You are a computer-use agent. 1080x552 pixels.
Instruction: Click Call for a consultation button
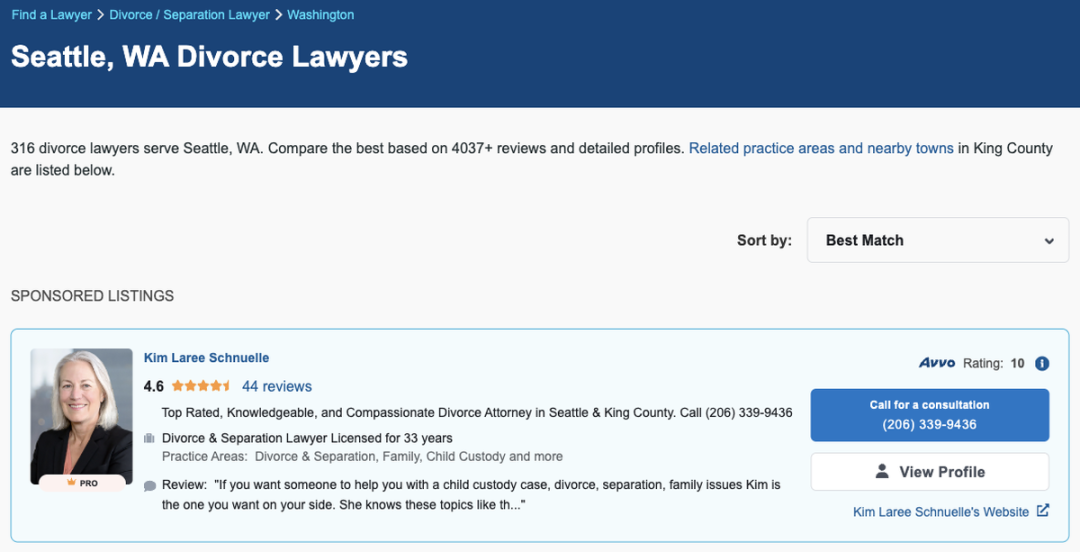coord(930,415)
